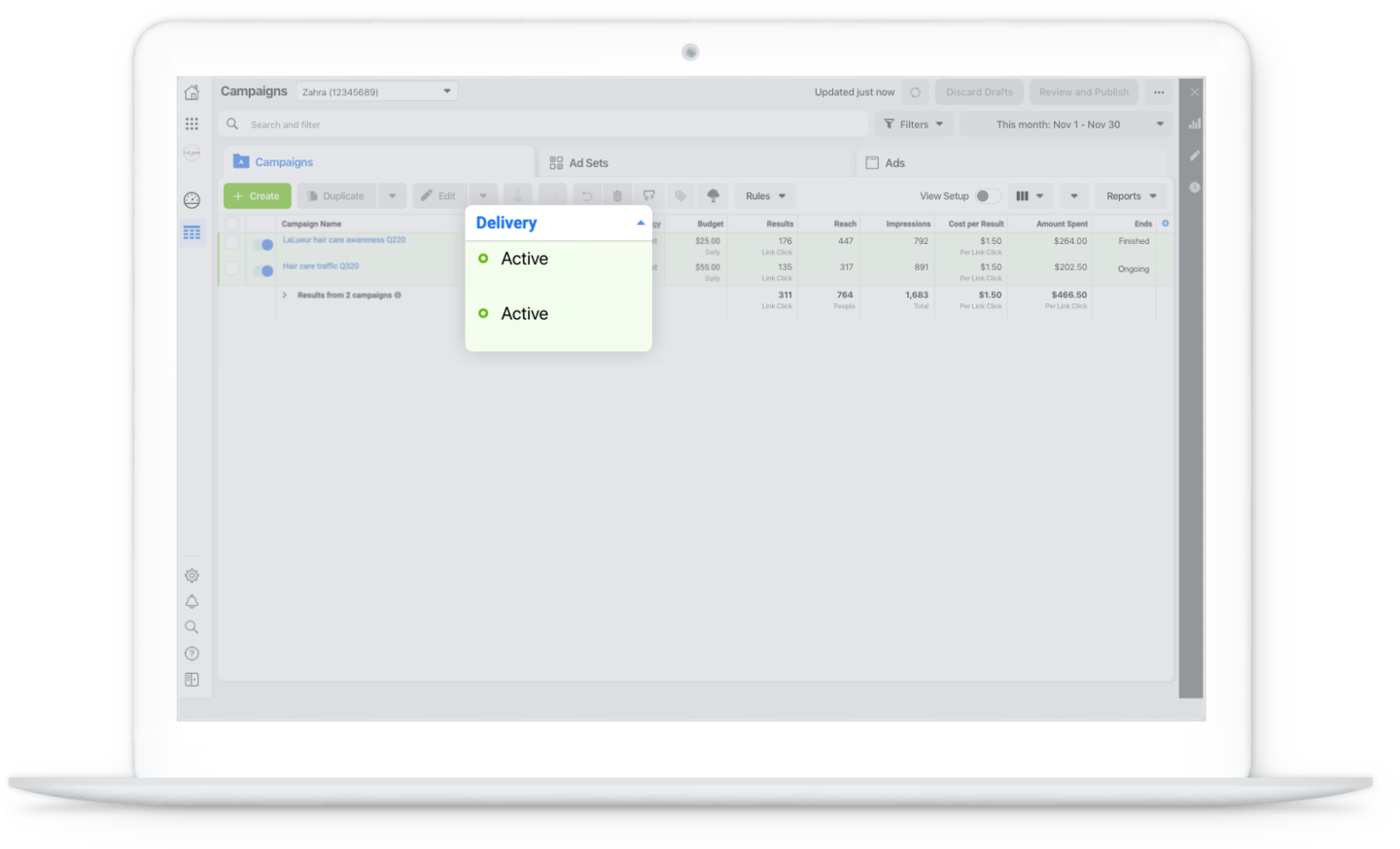This screenshot has width=1400, height=849.
Task: Switch to the Ad Sets tab
Action: tap(579, 163)
